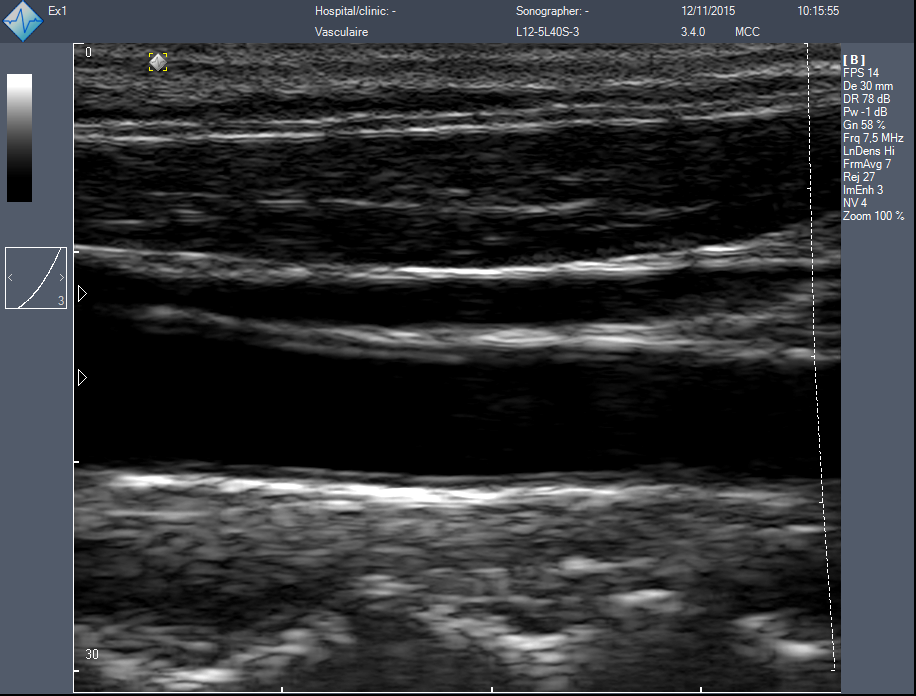Click the grayscale gradient bar

coord(19,138)
